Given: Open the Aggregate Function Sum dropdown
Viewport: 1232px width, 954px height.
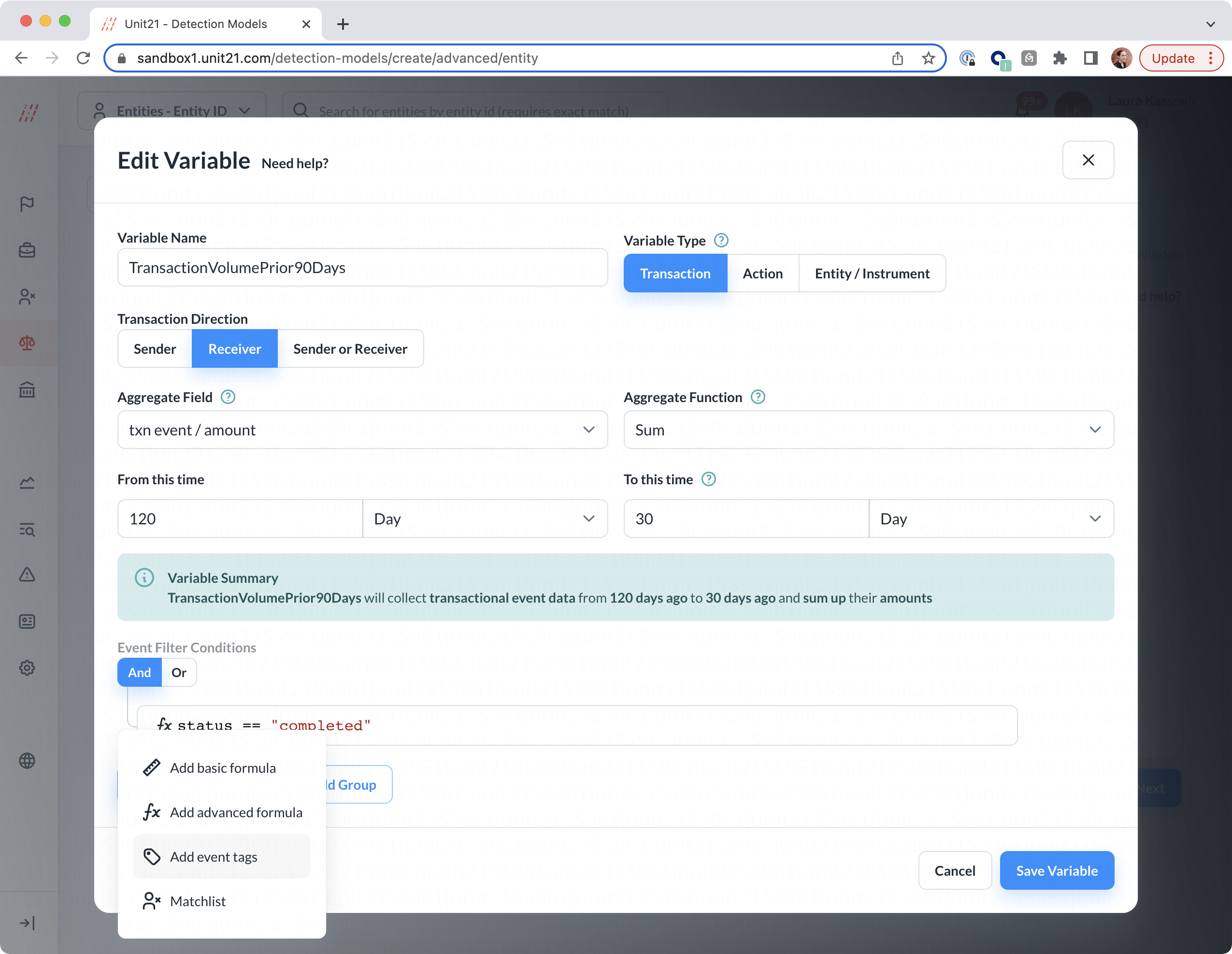Looking at the screenshot, I should point(868,430).
